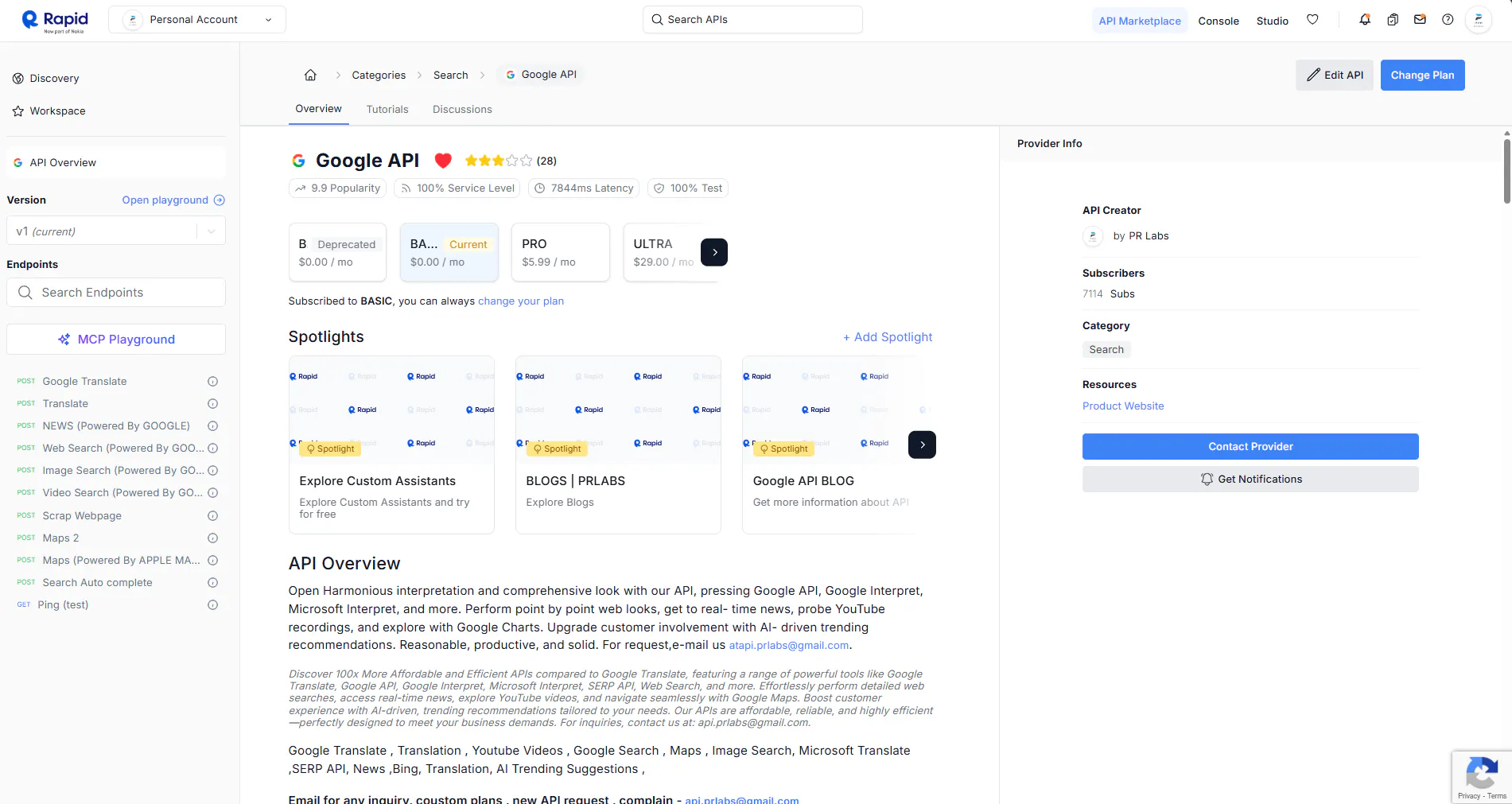Open the help question mark icon
The height and width of the screenshot is (804, 1512).
click(x=1448, y=20)
